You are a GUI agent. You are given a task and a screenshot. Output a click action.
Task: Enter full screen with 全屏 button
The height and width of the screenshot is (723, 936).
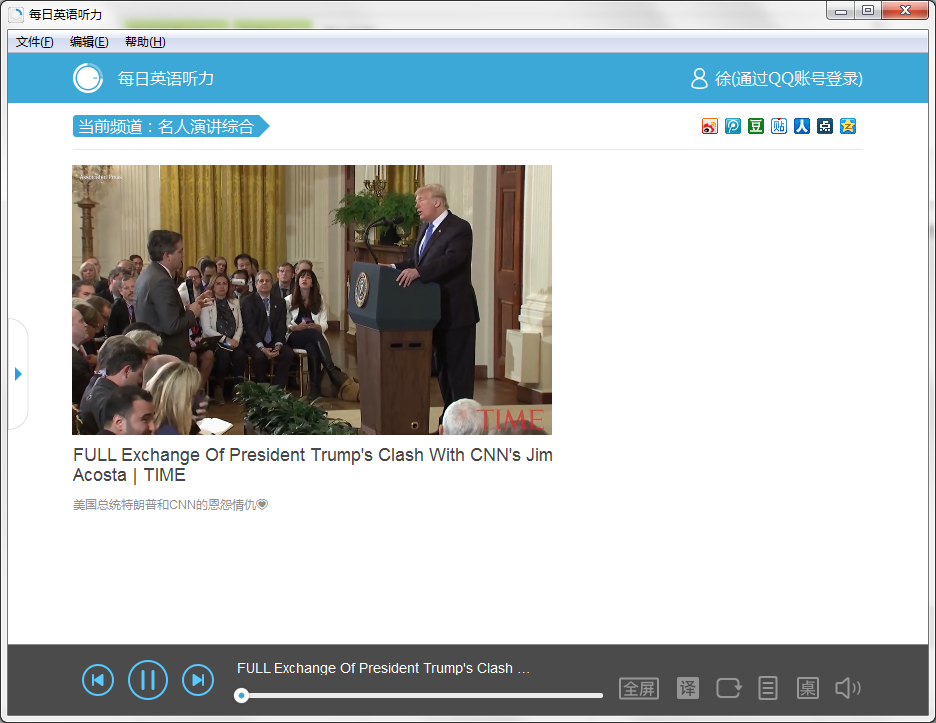[x=639, y=688]
